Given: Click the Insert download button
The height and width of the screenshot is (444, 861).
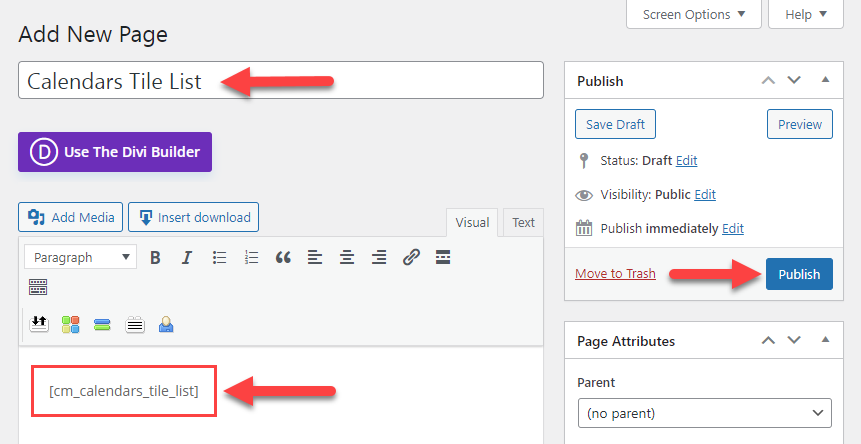Looking at the screenshot, I should 193,217.
